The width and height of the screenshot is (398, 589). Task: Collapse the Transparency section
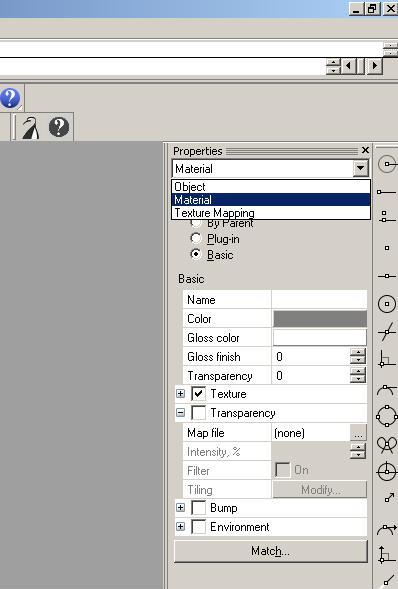point(181,412)
